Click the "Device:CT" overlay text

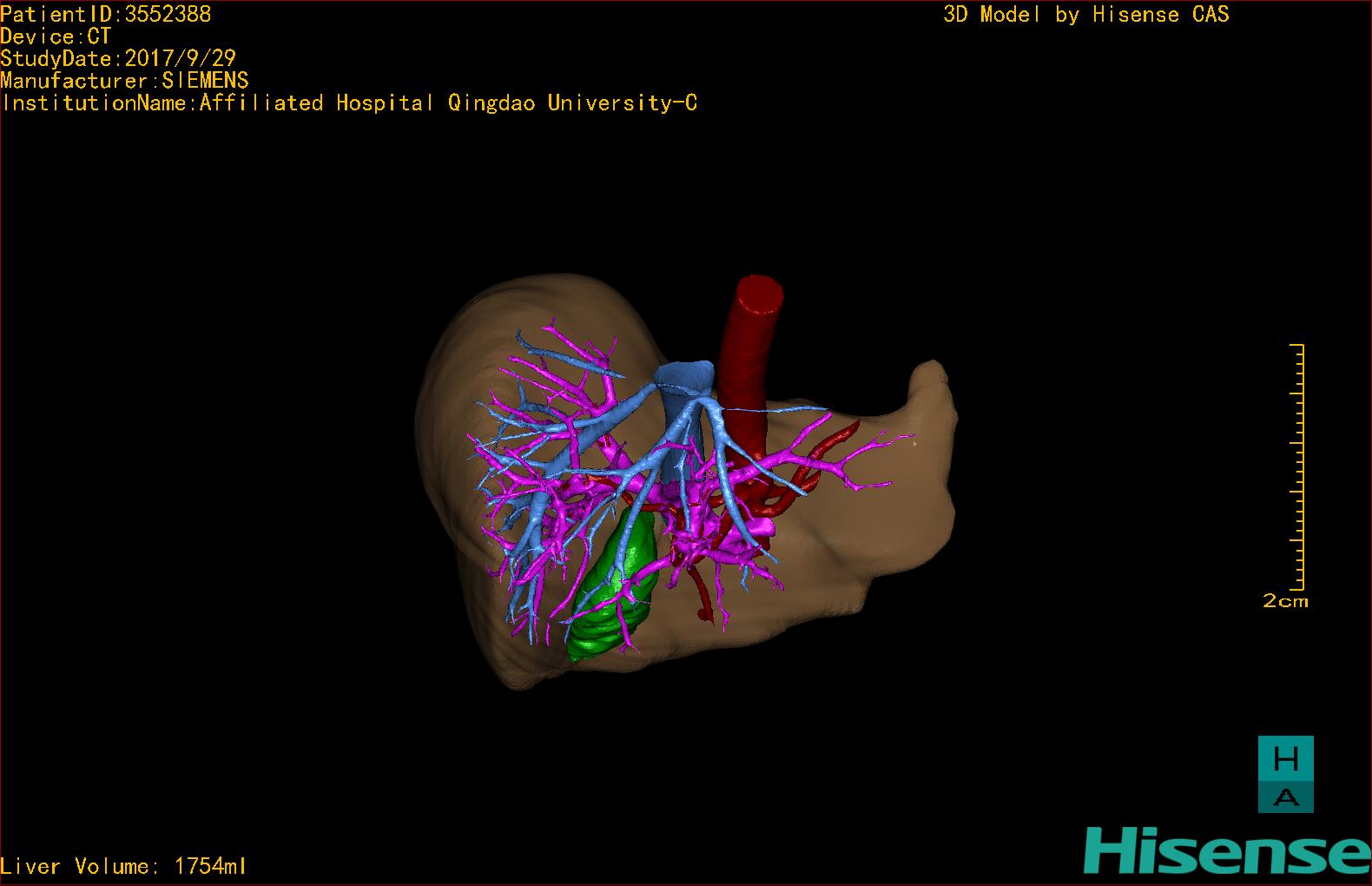click(56, 36)
